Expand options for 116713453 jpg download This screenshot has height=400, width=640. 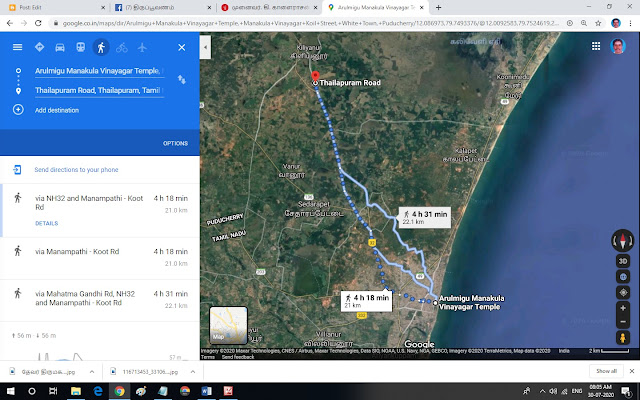193,372
